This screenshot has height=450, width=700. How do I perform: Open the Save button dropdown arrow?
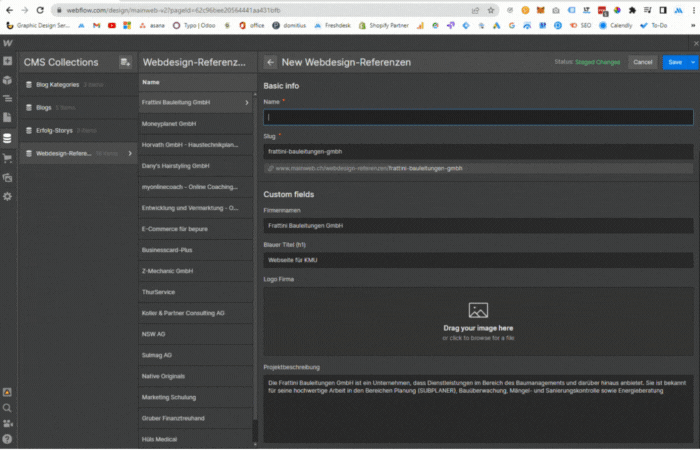pos(693,62)
